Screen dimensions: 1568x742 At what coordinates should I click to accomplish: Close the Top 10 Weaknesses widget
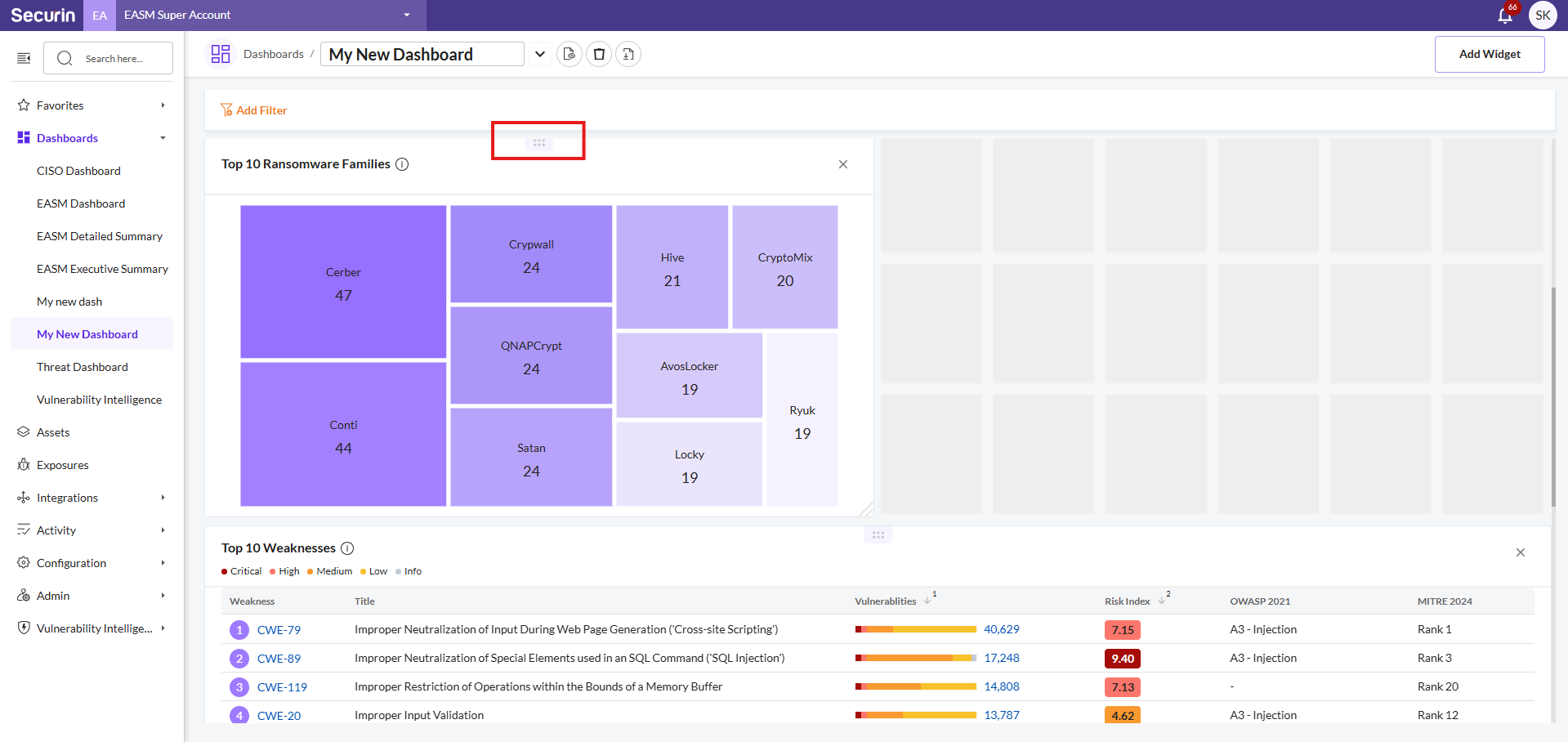[1521, 552]
